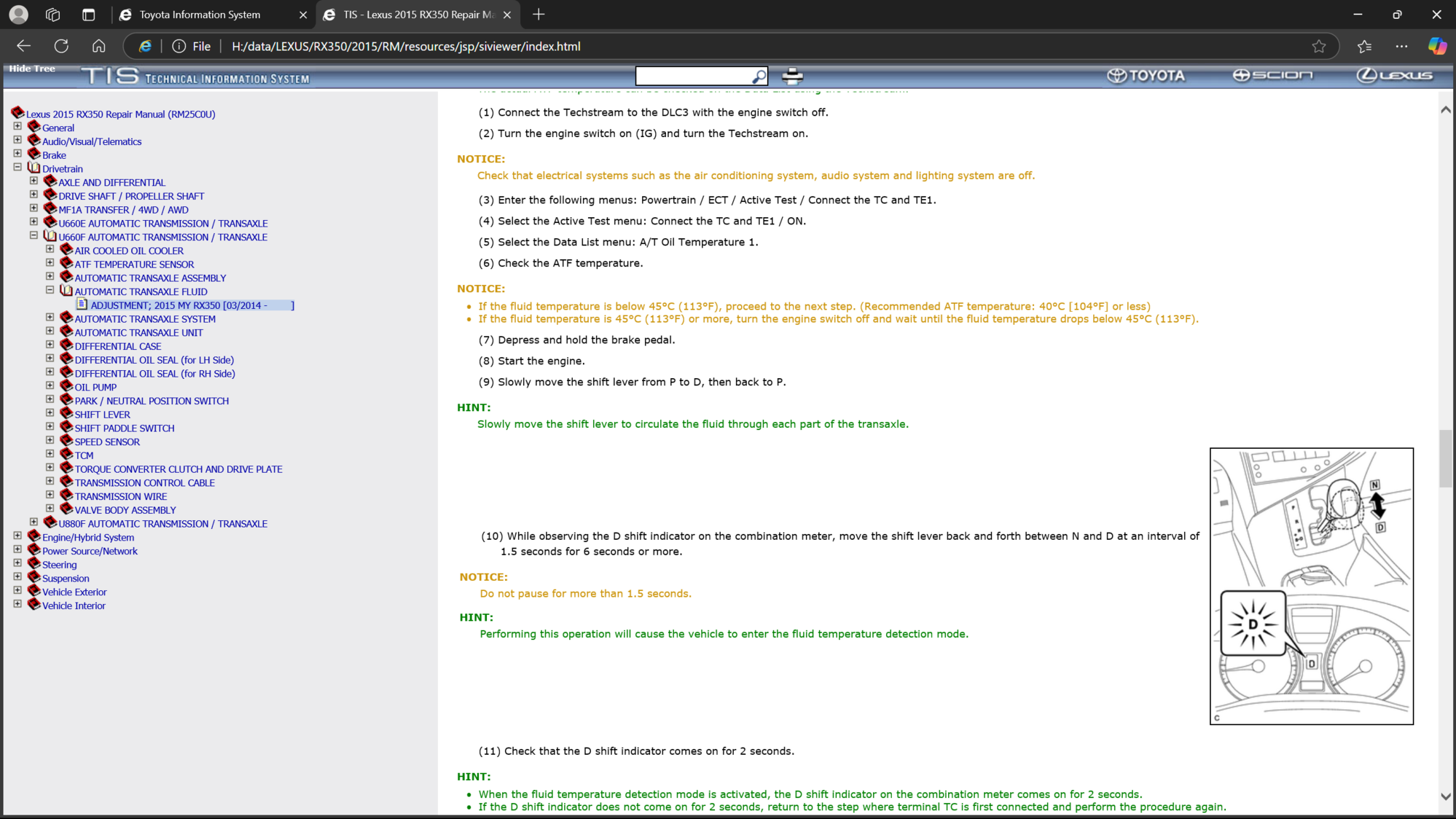Image resolution: width=1456 pixels, height=819 pixels.
Task: Open ATF TEMPERATURE SENSOR link
Action: tap(134, 264)
